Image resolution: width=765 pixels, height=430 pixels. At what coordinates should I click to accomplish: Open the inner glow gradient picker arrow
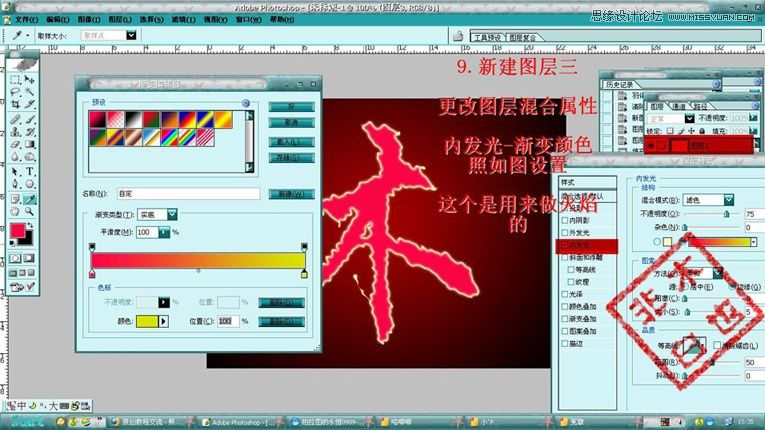point(753,242)
